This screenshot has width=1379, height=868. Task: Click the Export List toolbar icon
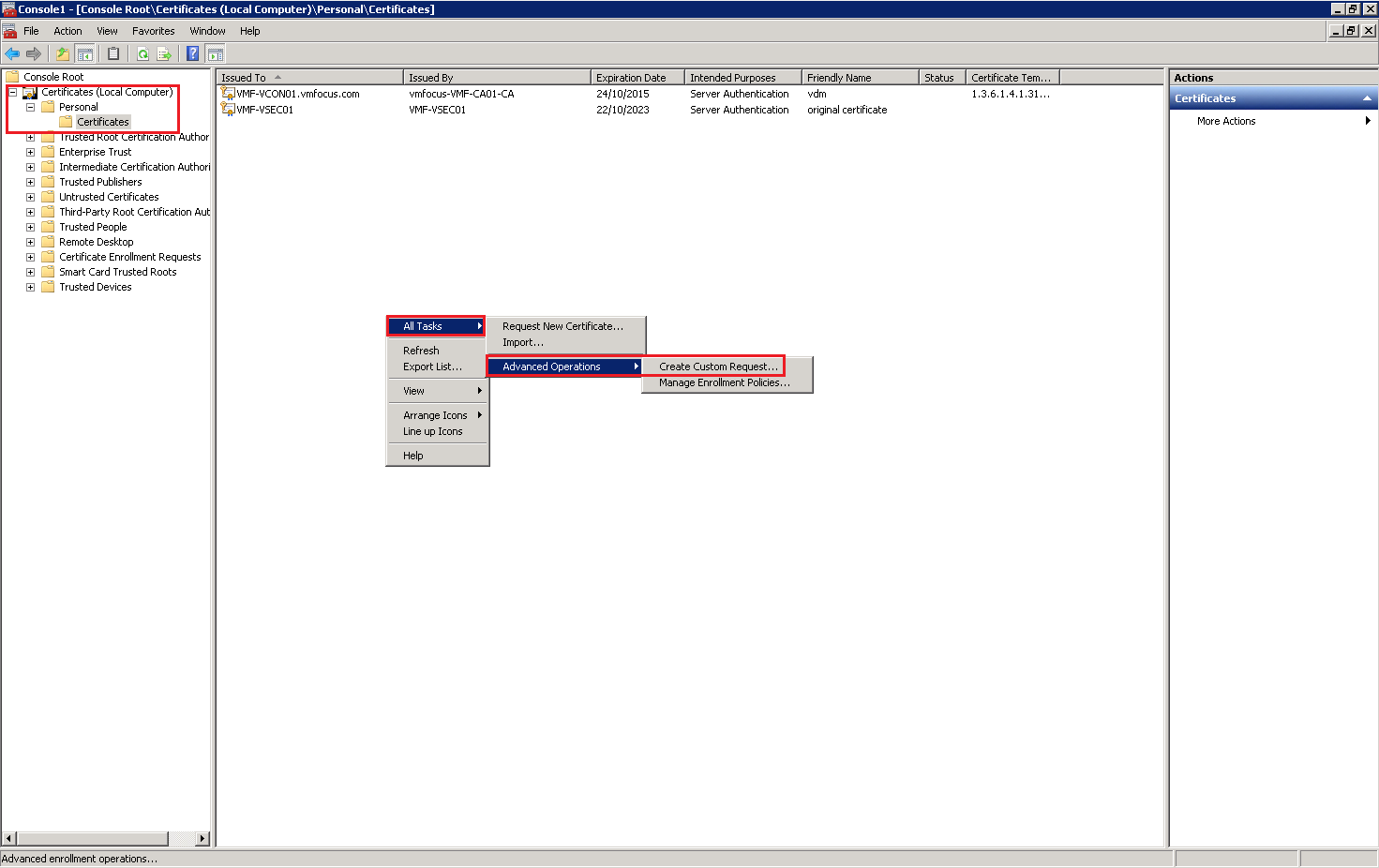point(164,54)
